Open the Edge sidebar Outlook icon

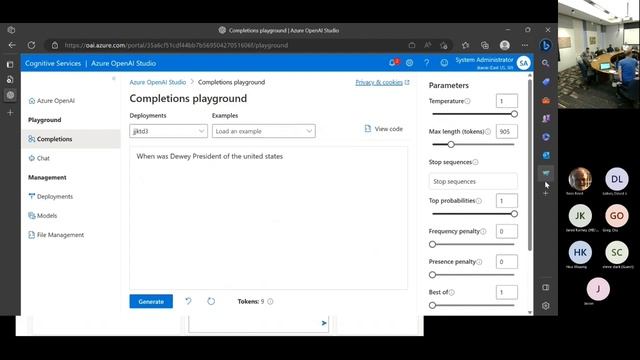[x=546, y=156]
